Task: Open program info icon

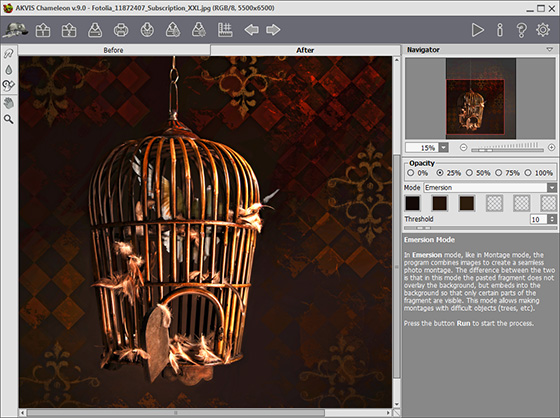Action: pyautogui.click(x=500, y=30)
